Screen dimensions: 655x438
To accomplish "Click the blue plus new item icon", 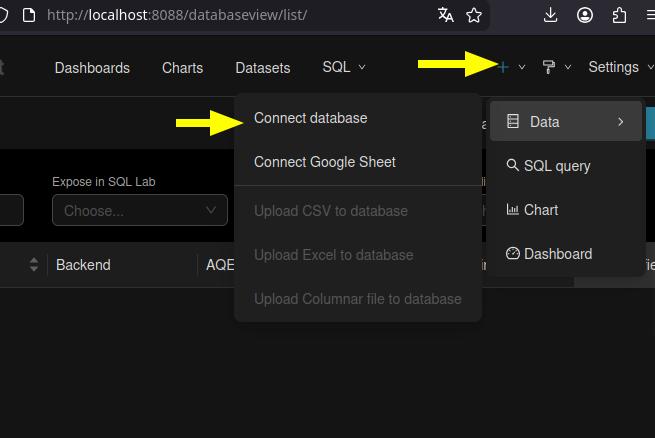I will coord(503,67).
